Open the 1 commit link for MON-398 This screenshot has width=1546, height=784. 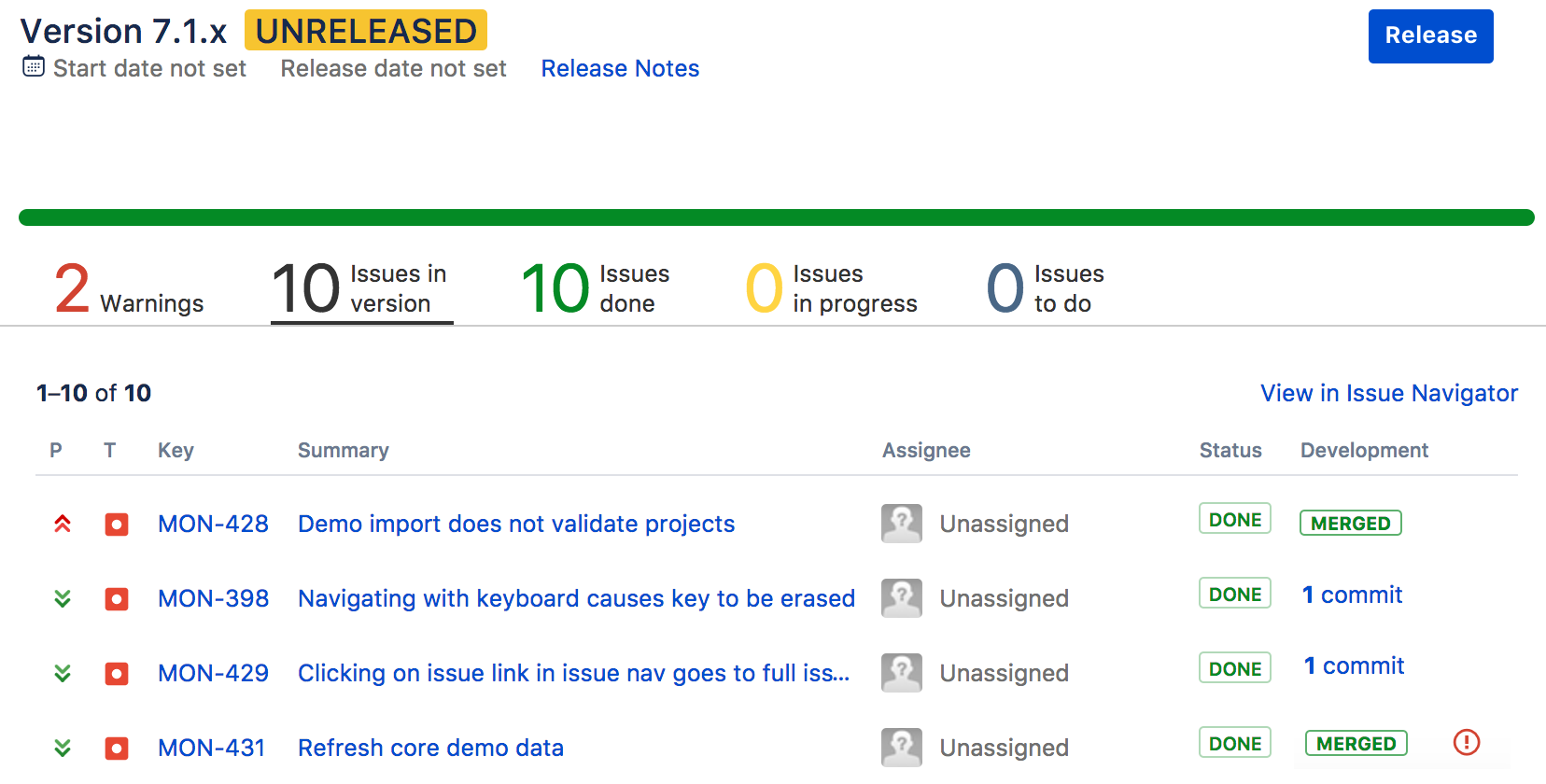point(1353,595)
